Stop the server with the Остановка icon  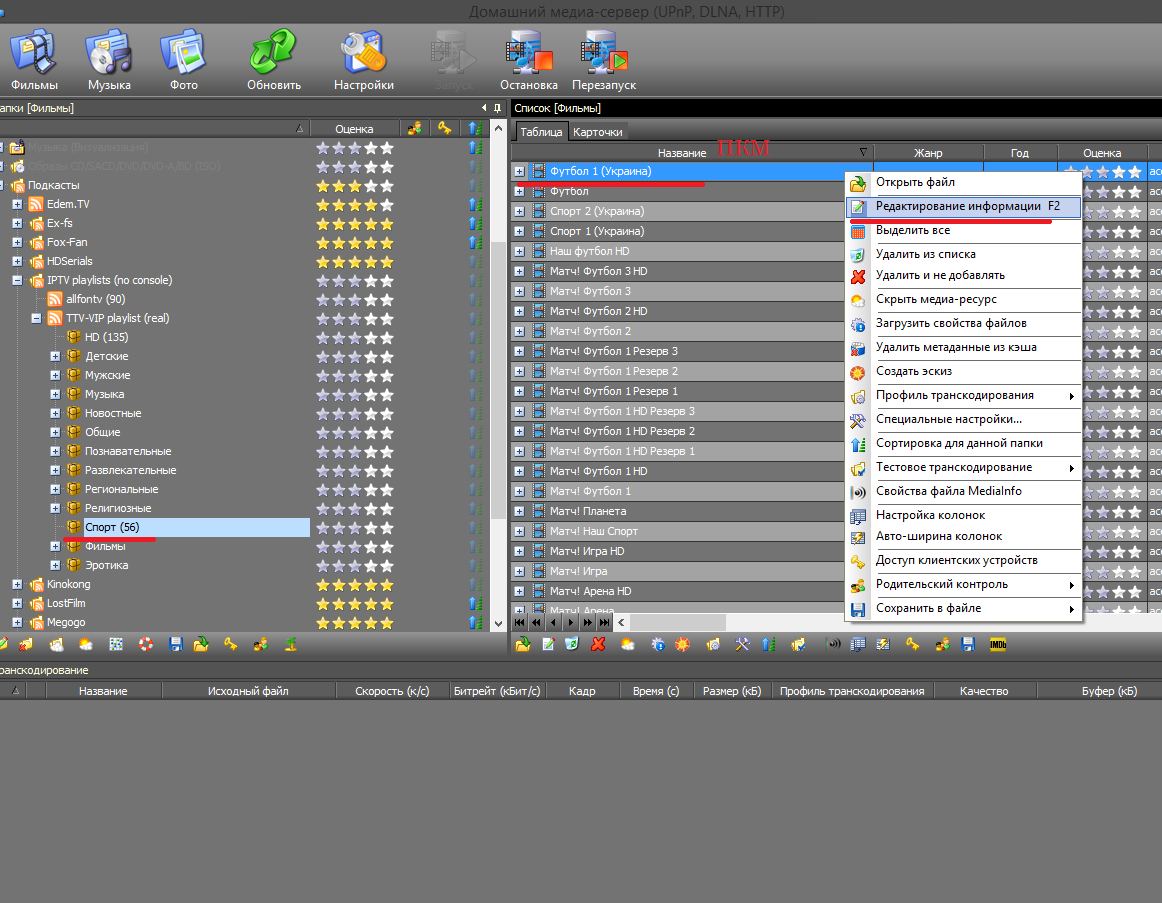pyautogui.click(x=528, y=60)
